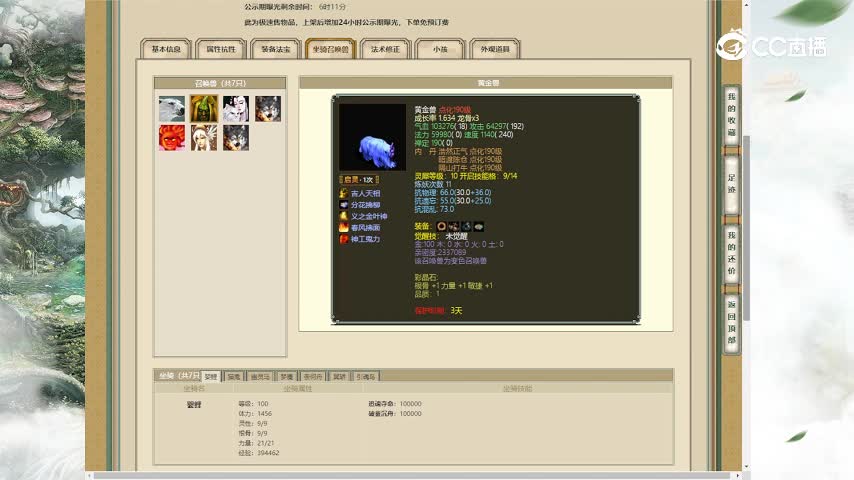Click the 亲密度 2337089 line
854x480 pixels.
(440, 252)
